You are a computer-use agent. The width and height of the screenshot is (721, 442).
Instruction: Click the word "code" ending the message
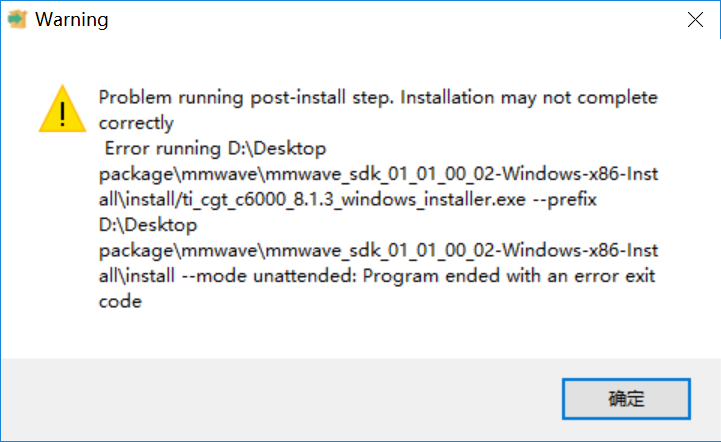[x=119, y=302]
